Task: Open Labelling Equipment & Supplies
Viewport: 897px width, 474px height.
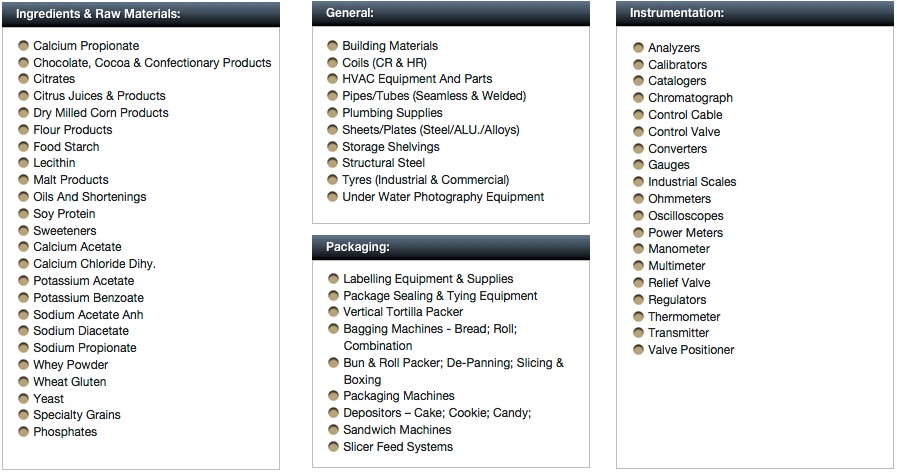Action: pos(428,278)
